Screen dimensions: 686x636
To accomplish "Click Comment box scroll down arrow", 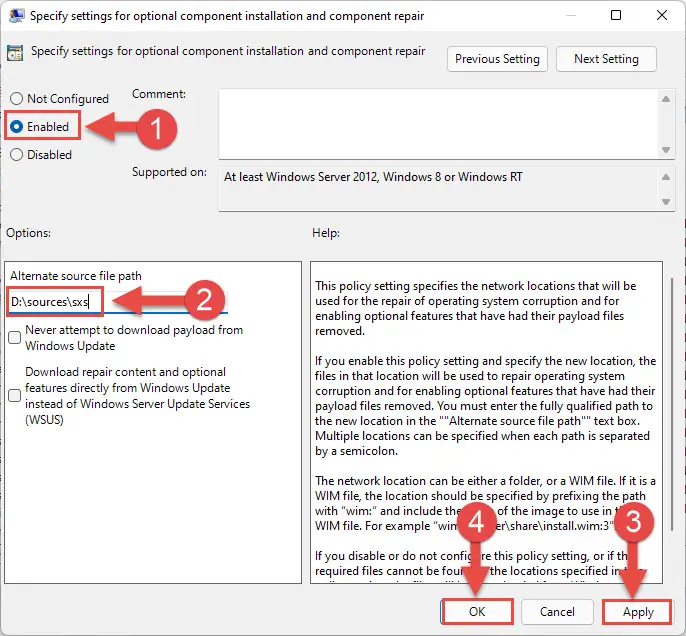I will click(x=666, y=150).
